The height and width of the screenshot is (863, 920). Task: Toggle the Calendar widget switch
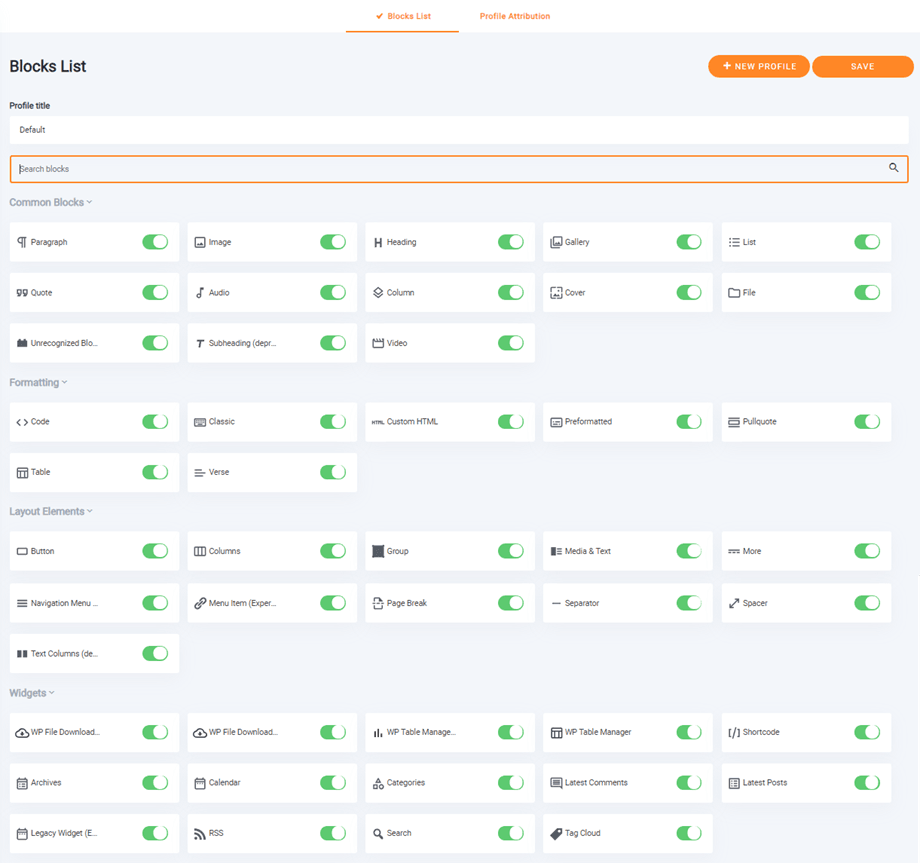pos(333,783)
